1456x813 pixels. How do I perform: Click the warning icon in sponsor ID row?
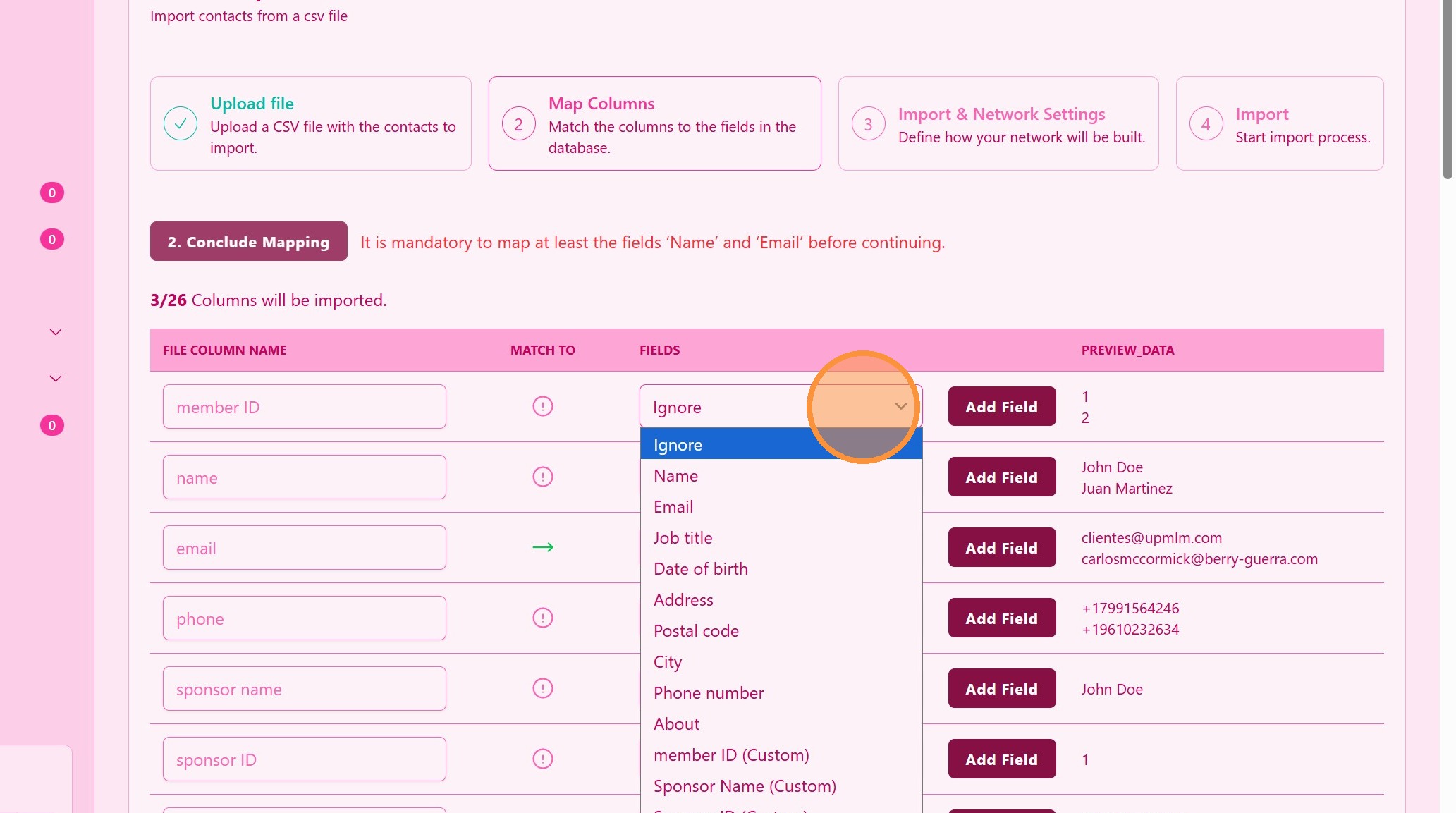click(x=542, y=759)
